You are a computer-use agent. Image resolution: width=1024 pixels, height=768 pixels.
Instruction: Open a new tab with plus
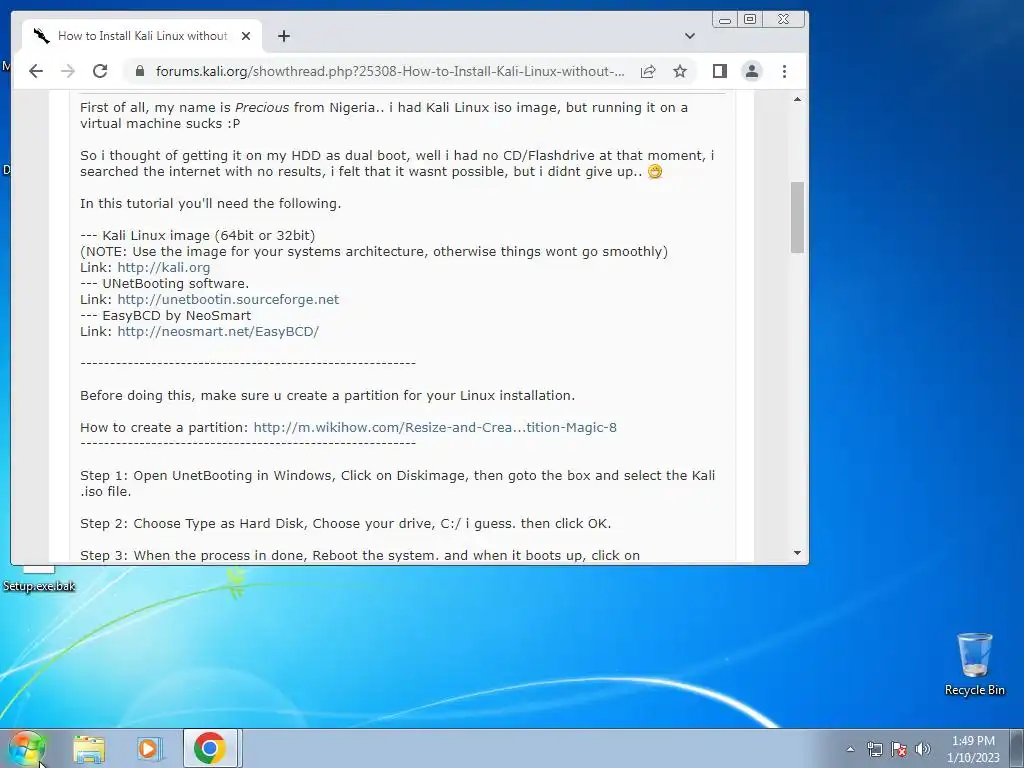(x=283, y=36)
